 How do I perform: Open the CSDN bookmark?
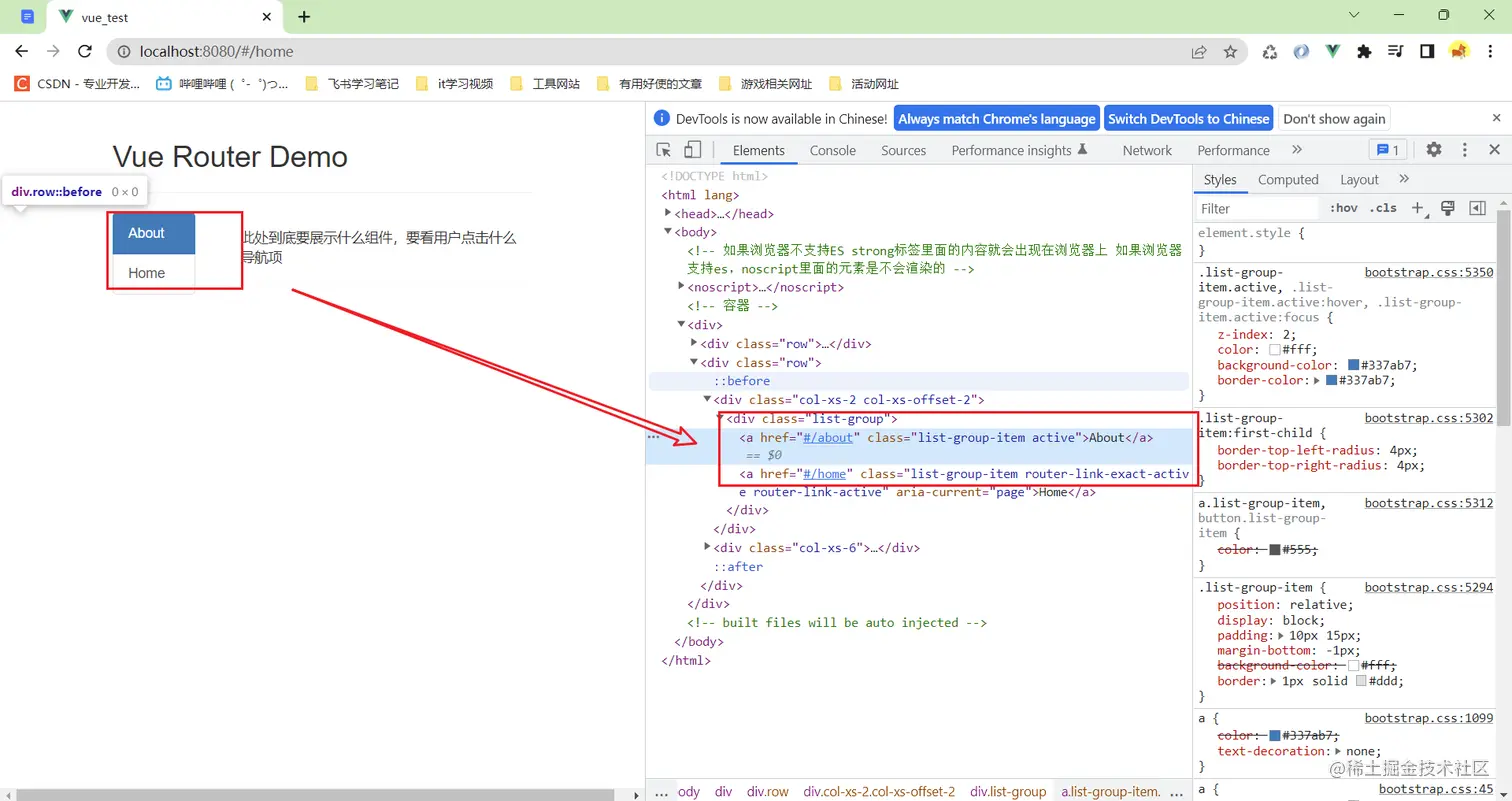(78, 84)
